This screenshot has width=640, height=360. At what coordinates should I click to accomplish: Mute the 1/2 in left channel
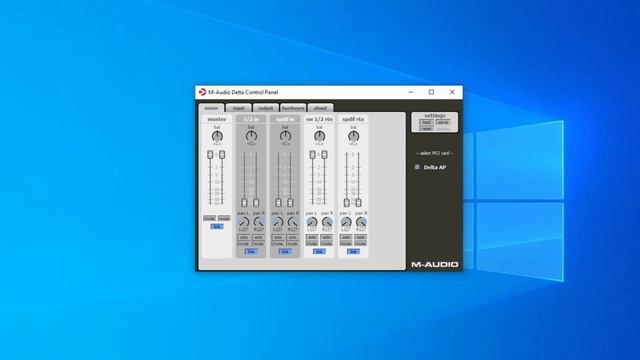click(244, 243)
